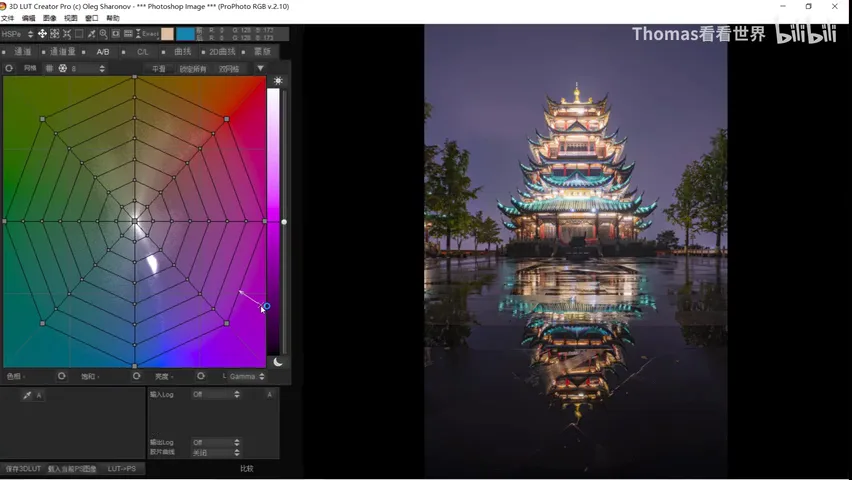Open the 输出Log dropdown
This screenshot has height=480, width=852.
click(216, 442)
